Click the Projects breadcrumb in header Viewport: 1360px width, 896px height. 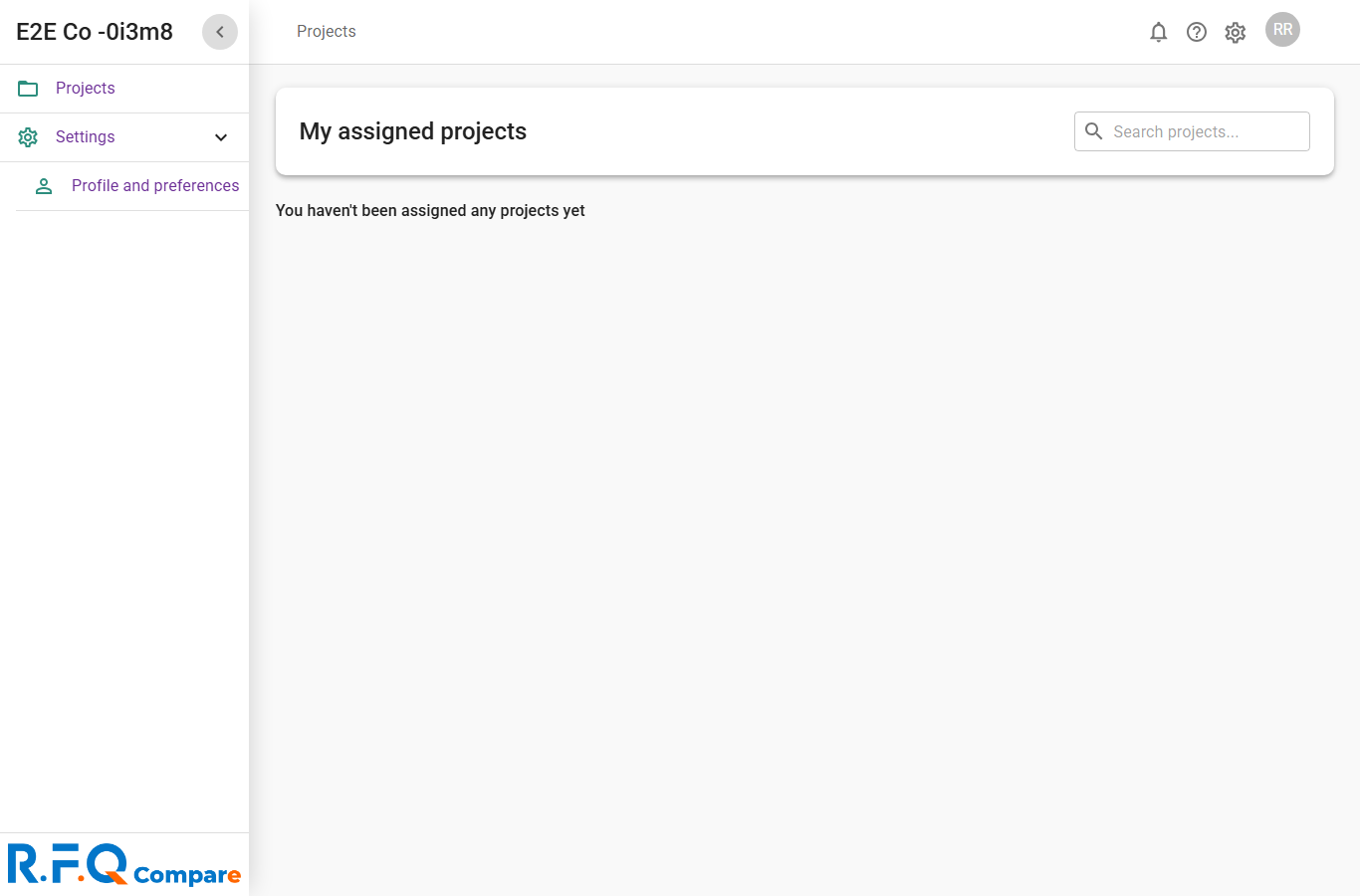(326, 32)
